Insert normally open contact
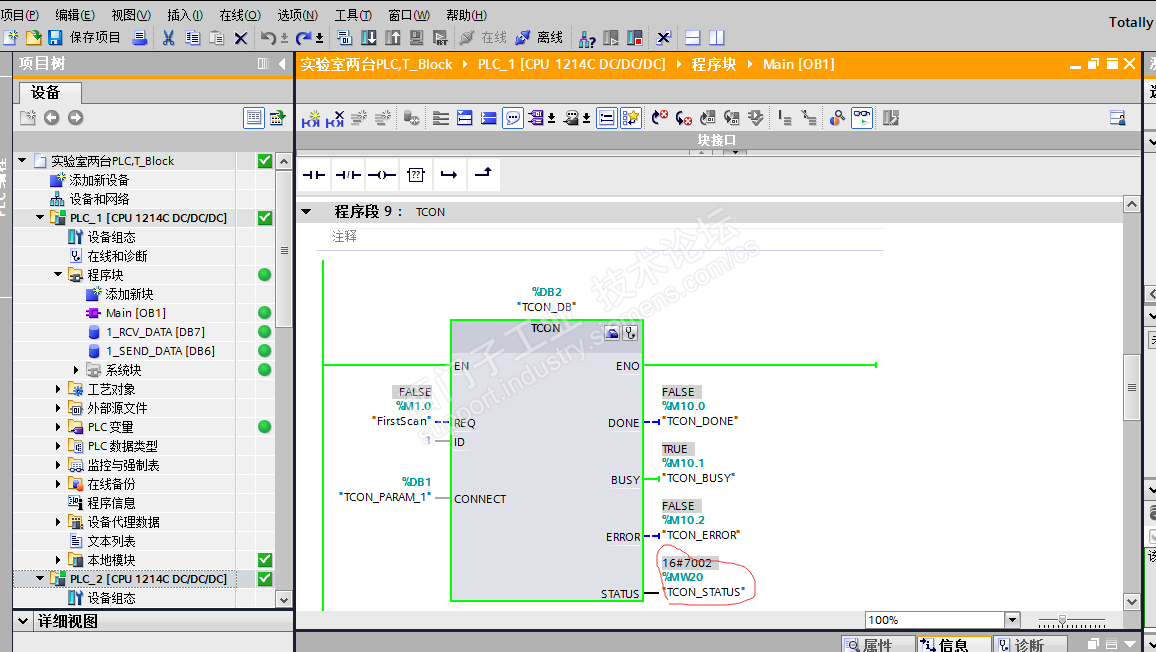The height and width of the screenshot is (652, 1156). [314, 175]
